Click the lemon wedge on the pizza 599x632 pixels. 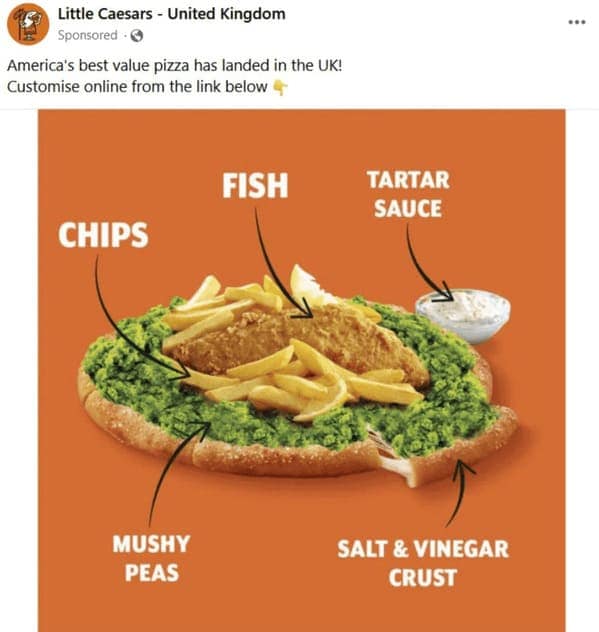tap(308, 286)
